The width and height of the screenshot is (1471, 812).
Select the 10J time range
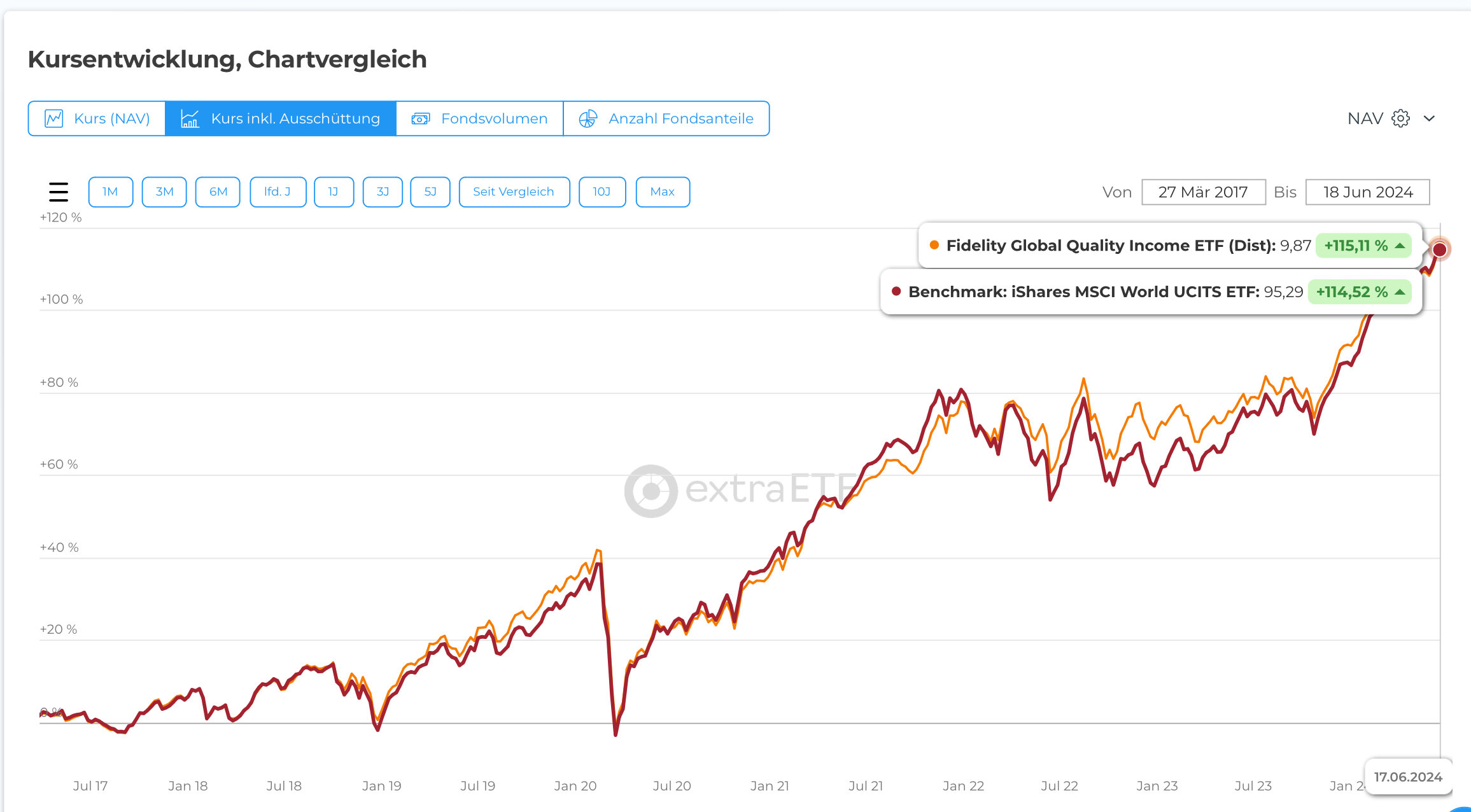[602, 192]
